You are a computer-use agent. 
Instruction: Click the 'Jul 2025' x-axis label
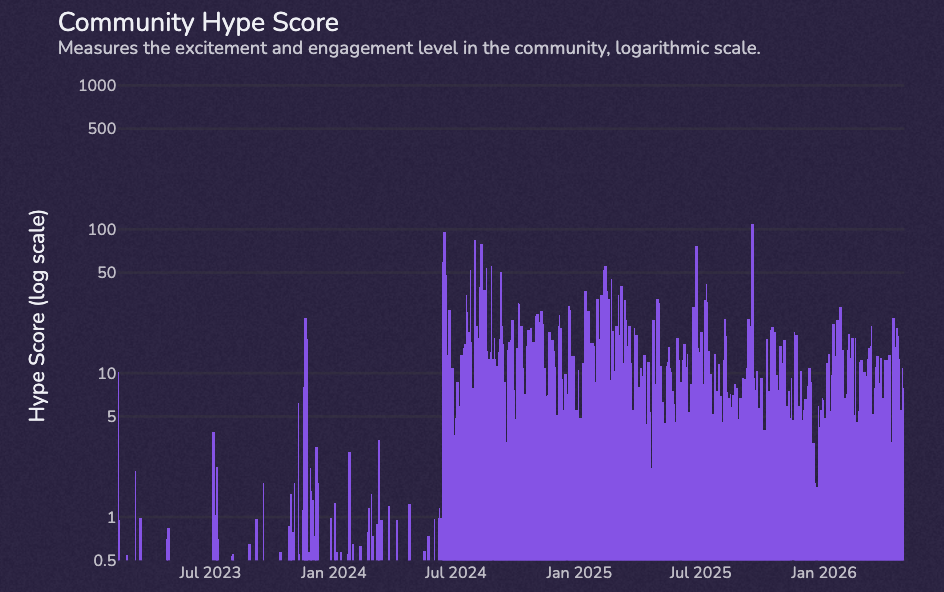[700, 572]
